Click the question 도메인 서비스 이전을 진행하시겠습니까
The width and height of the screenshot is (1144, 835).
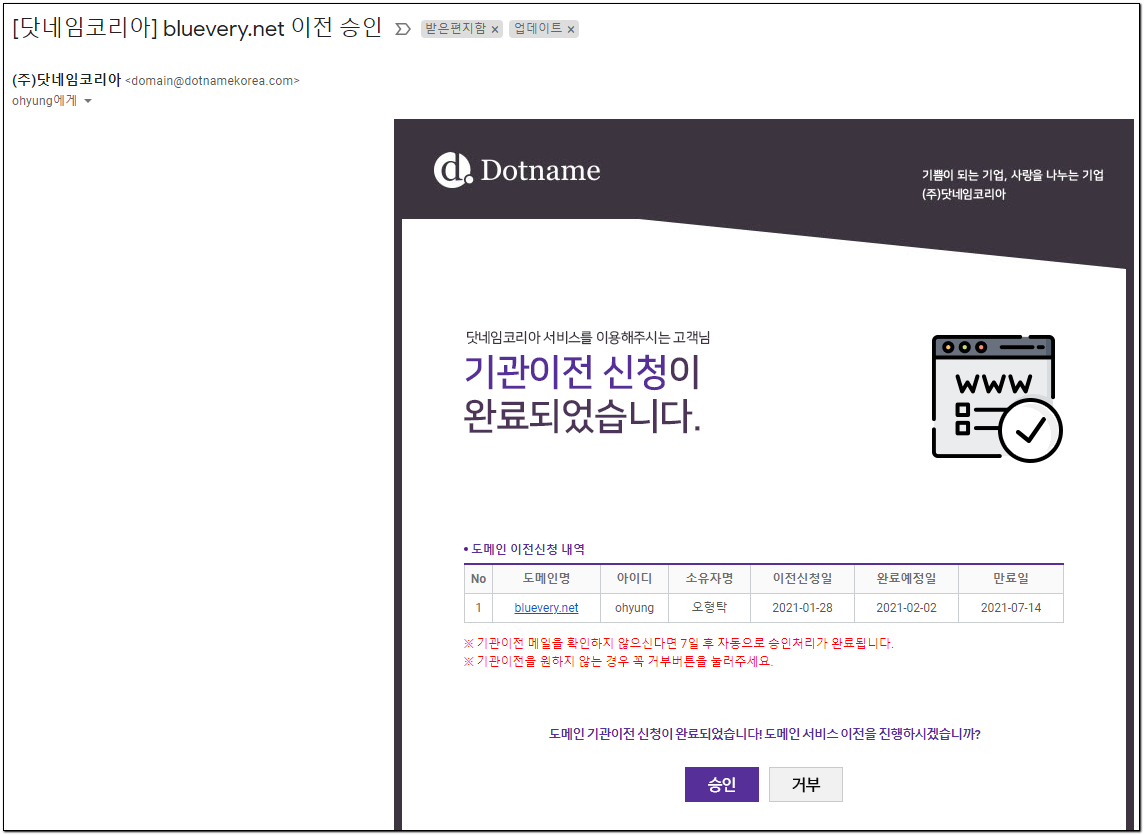765,734
